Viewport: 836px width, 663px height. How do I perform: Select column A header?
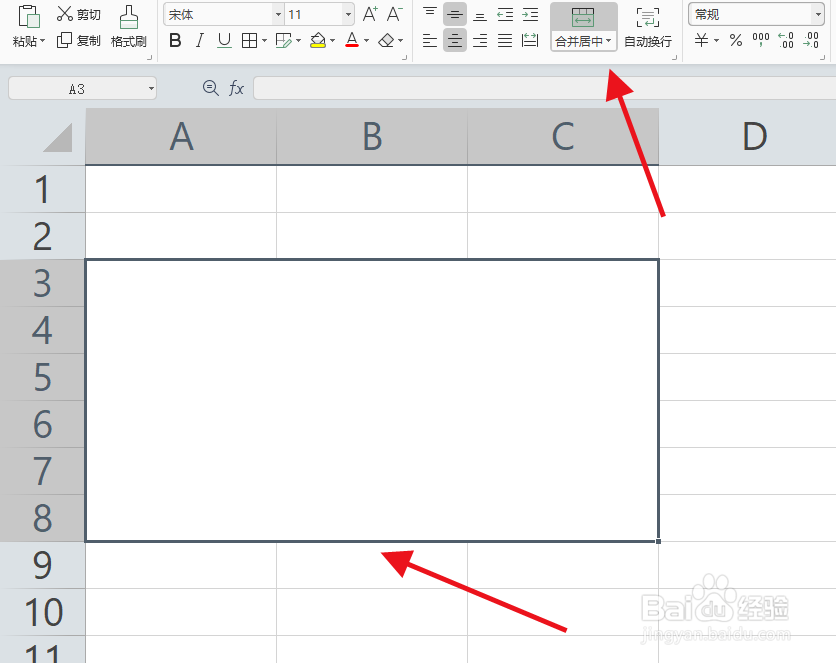[181, 136]
